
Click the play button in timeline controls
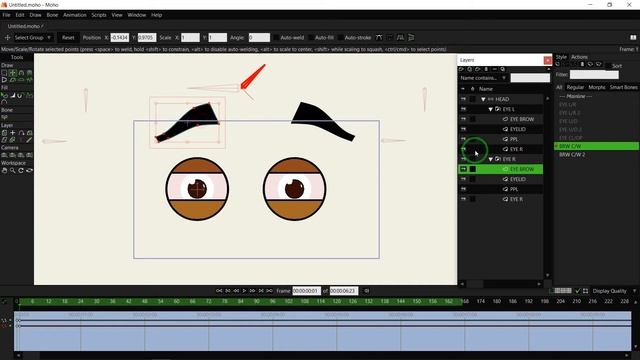[244, 291]
